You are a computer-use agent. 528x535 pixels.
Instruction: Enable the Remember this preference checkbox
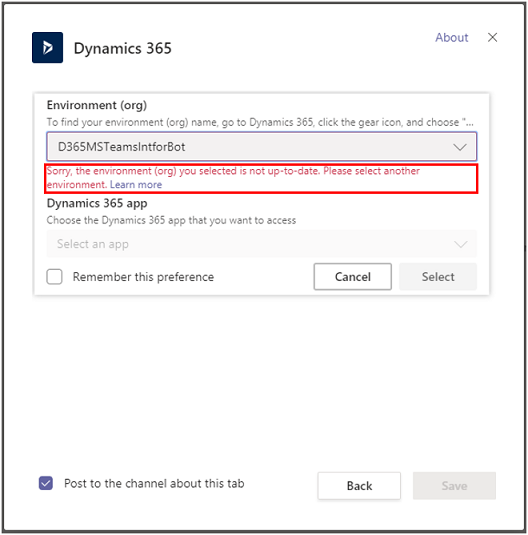tap(55, 277)
